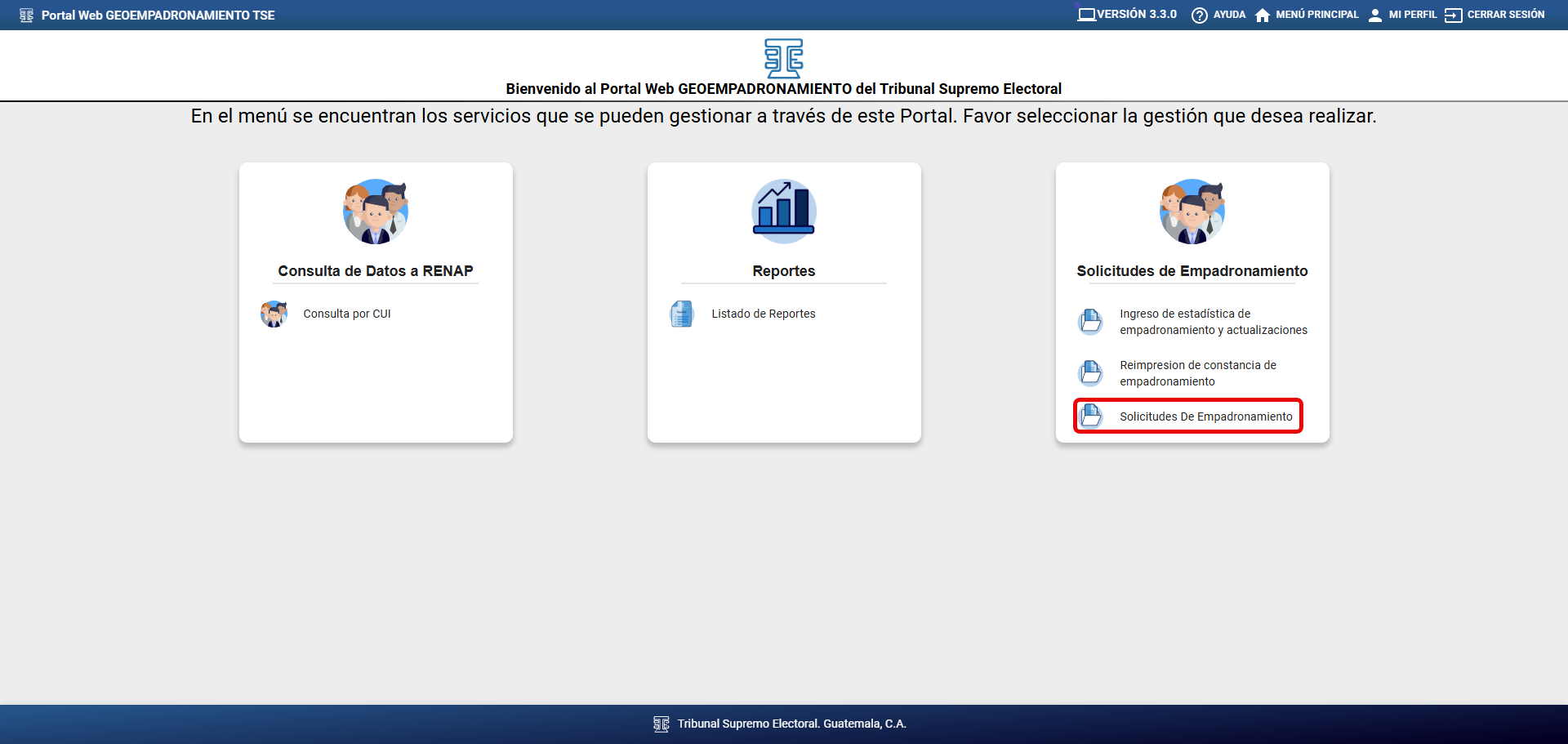
Task: Click the TSE logo in the header bar
Action: (26, 16)
